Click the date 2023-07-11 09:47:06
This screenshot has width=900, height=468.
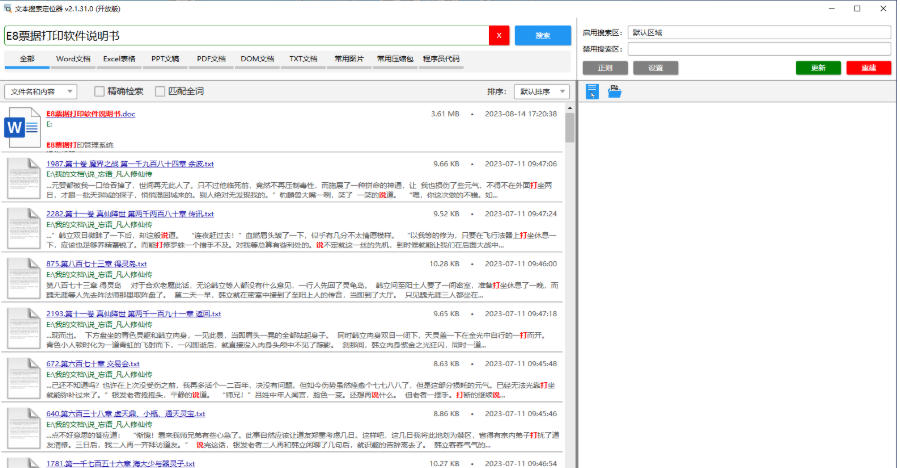(x=521, y=164)
